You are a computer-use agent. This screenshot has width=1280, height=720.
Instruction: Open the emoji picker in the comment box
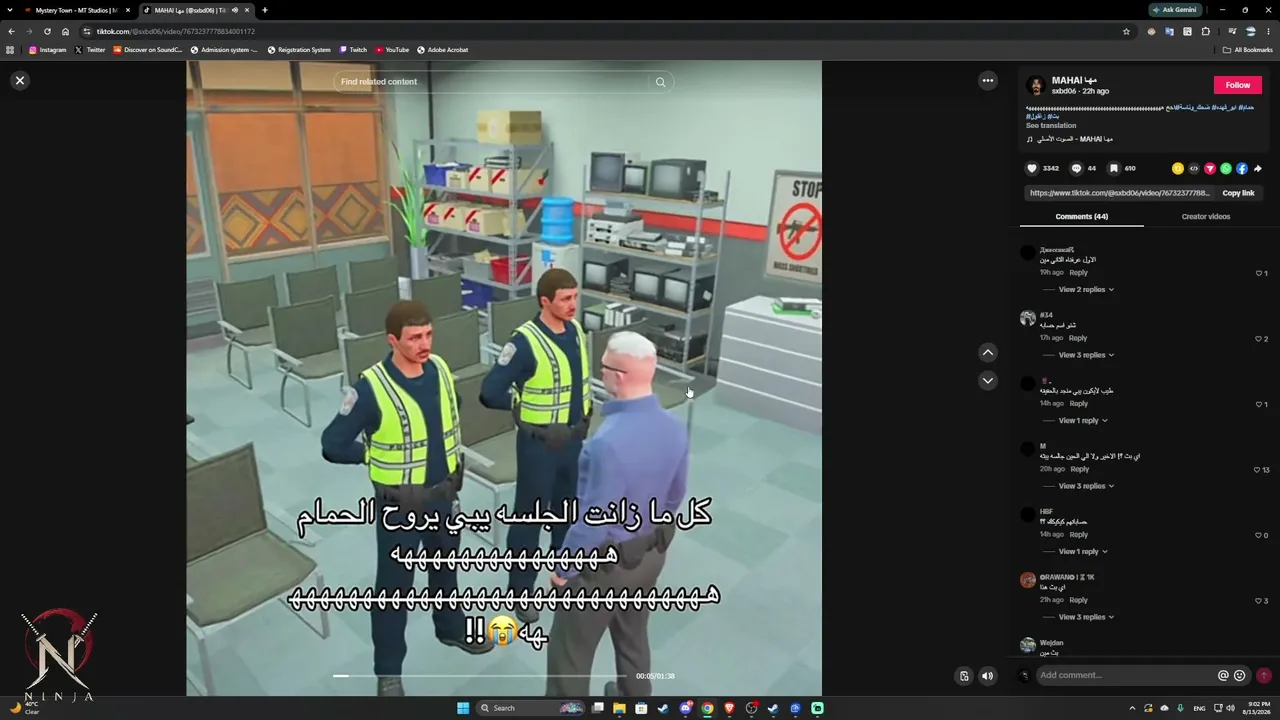click(1240, 676)
